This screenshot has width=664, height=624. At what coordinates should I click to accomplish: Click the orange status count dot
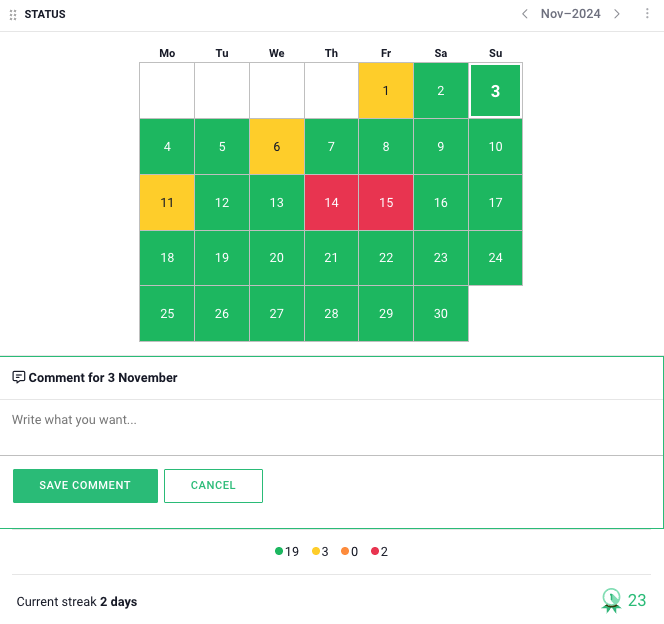pos(345,551)
